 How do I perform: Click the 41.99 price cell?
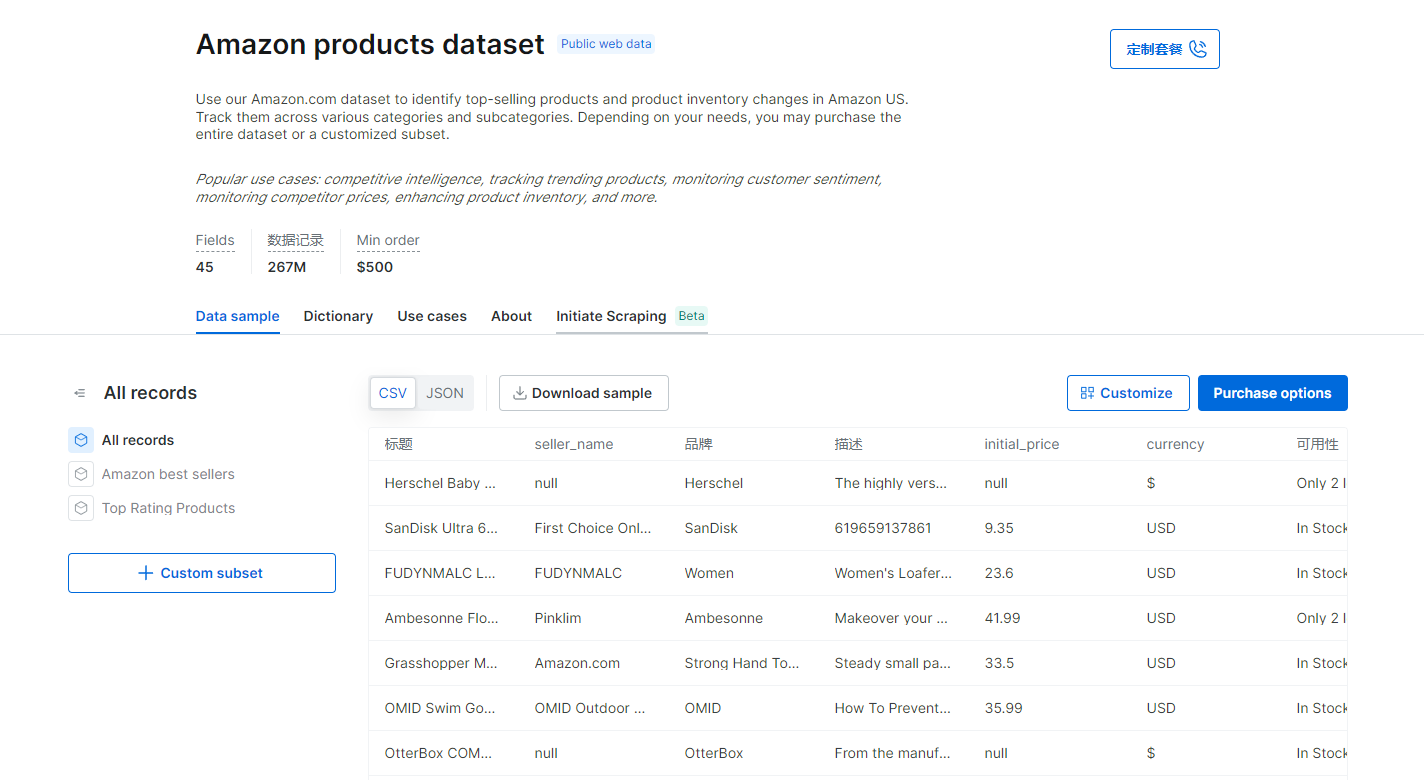pos(1003,618)
